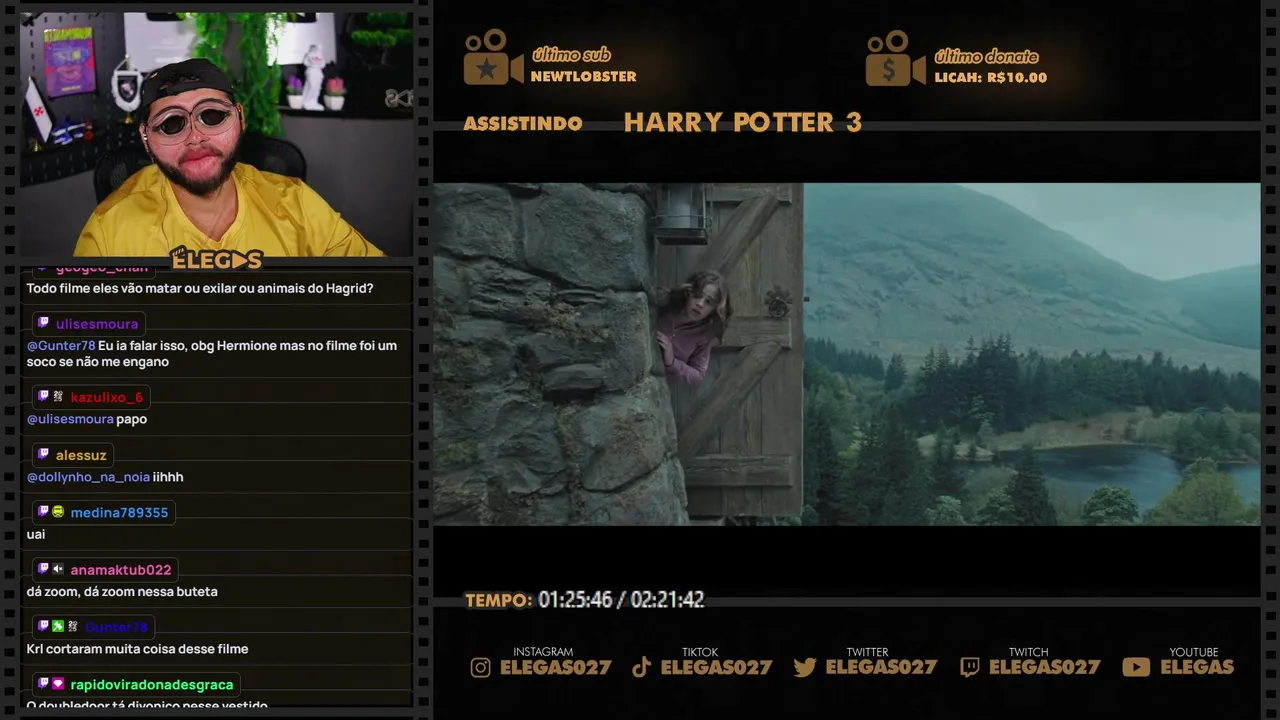Click the ASSISTINDO label
Screen dimensions: 1280x720
(x=523, y=124)
